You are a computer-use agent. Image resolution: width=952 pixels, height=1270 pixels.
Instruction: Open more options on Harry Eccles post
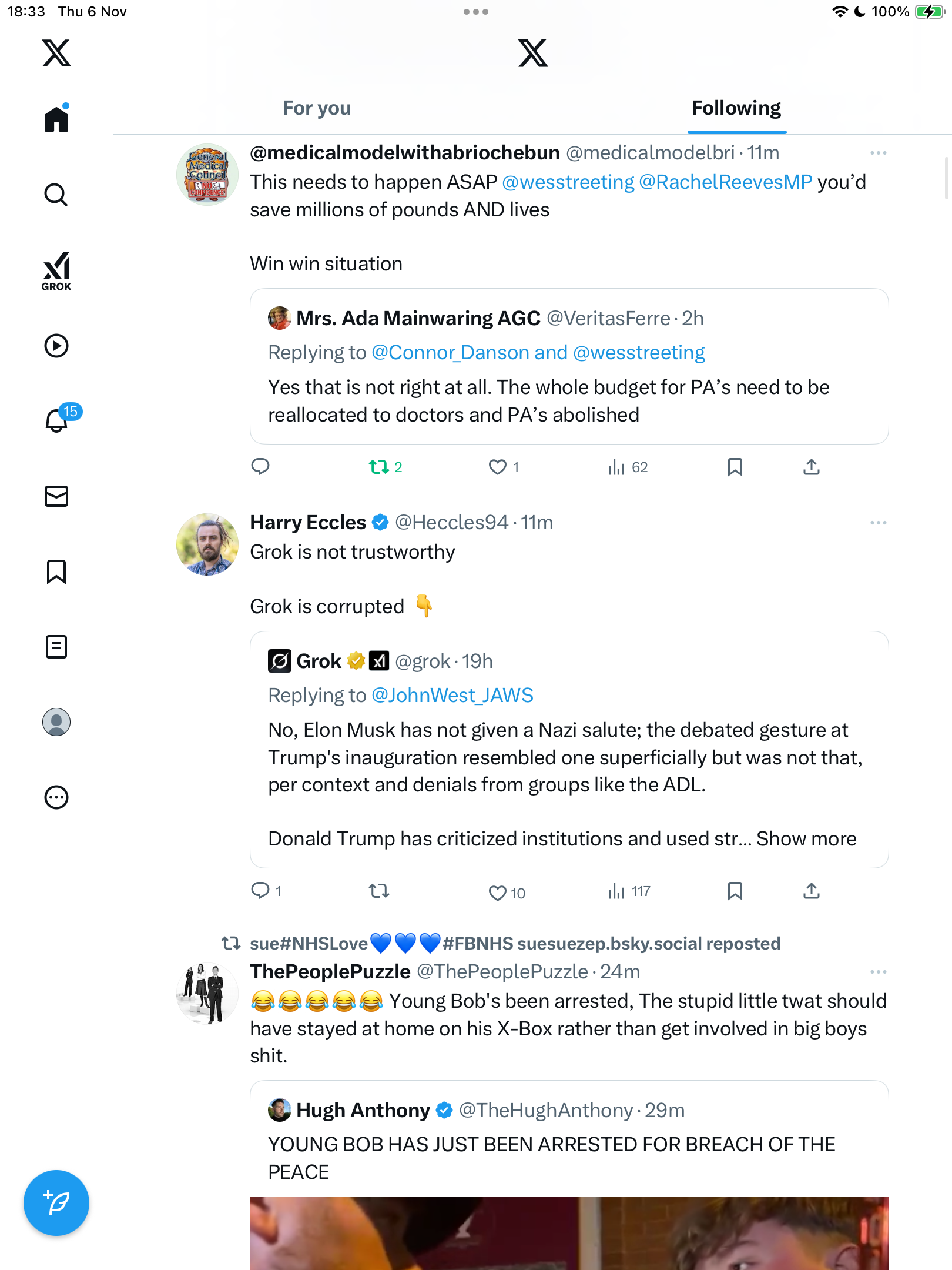(x=878, y=523)
